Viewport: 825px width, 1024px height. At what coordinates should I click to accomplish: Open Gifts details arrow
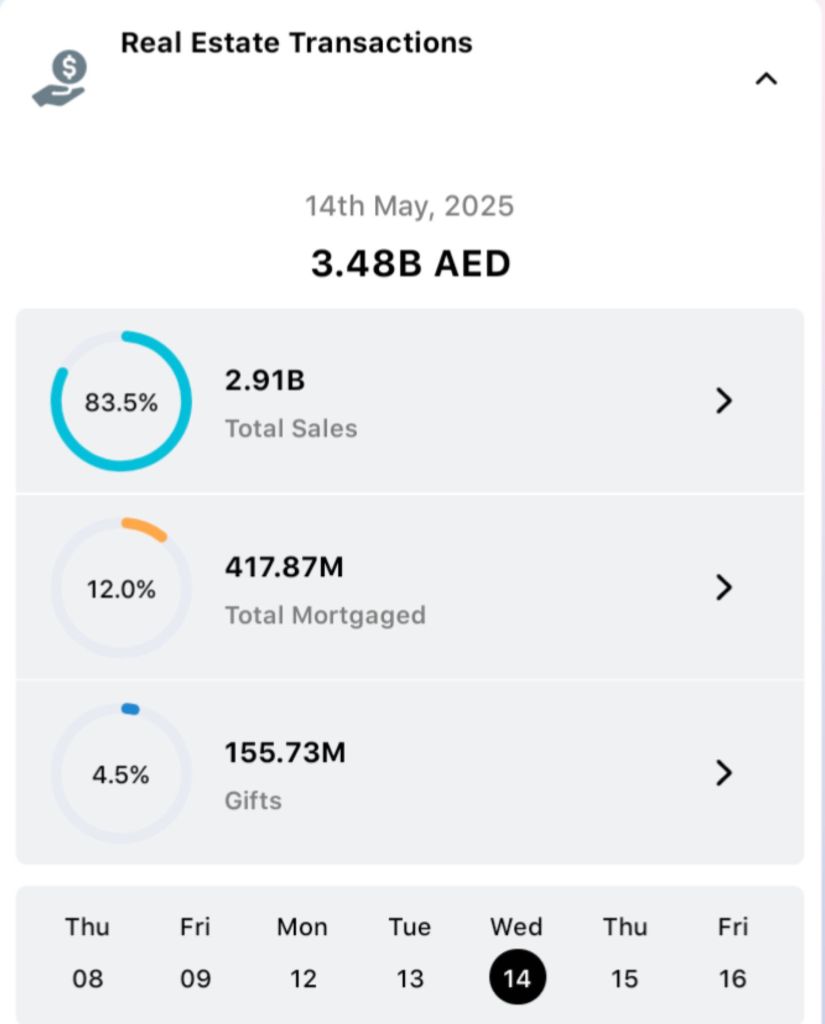click(x=725, y=773)
